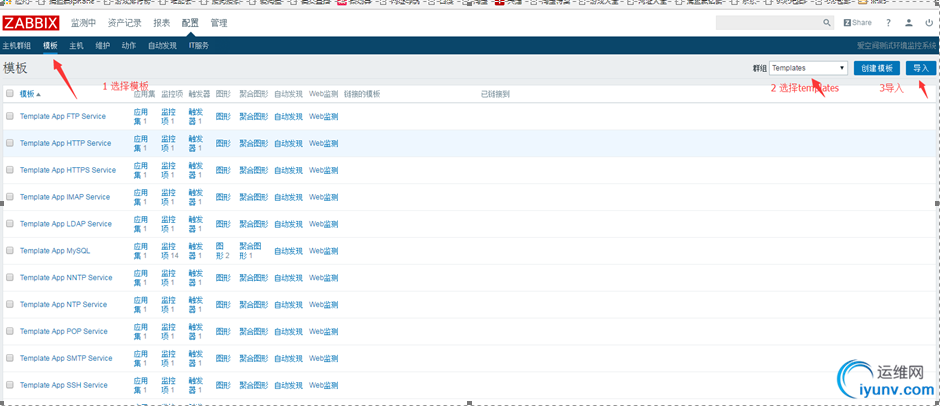Toggle the select-all checkbox in header
940x406 pixels.
(10, 94)
